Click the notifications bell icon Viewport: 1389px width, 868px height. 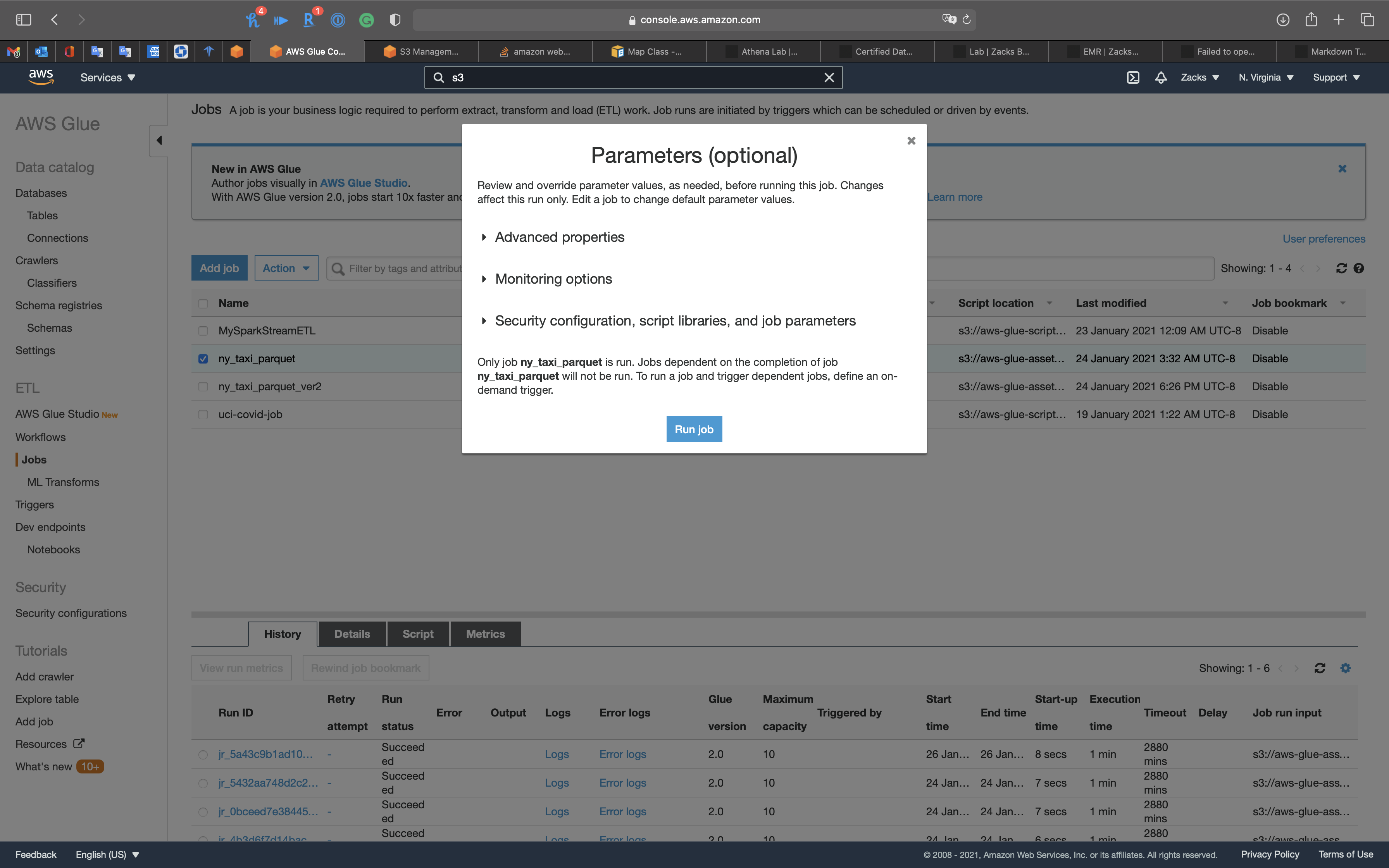tap(1161, 77)
